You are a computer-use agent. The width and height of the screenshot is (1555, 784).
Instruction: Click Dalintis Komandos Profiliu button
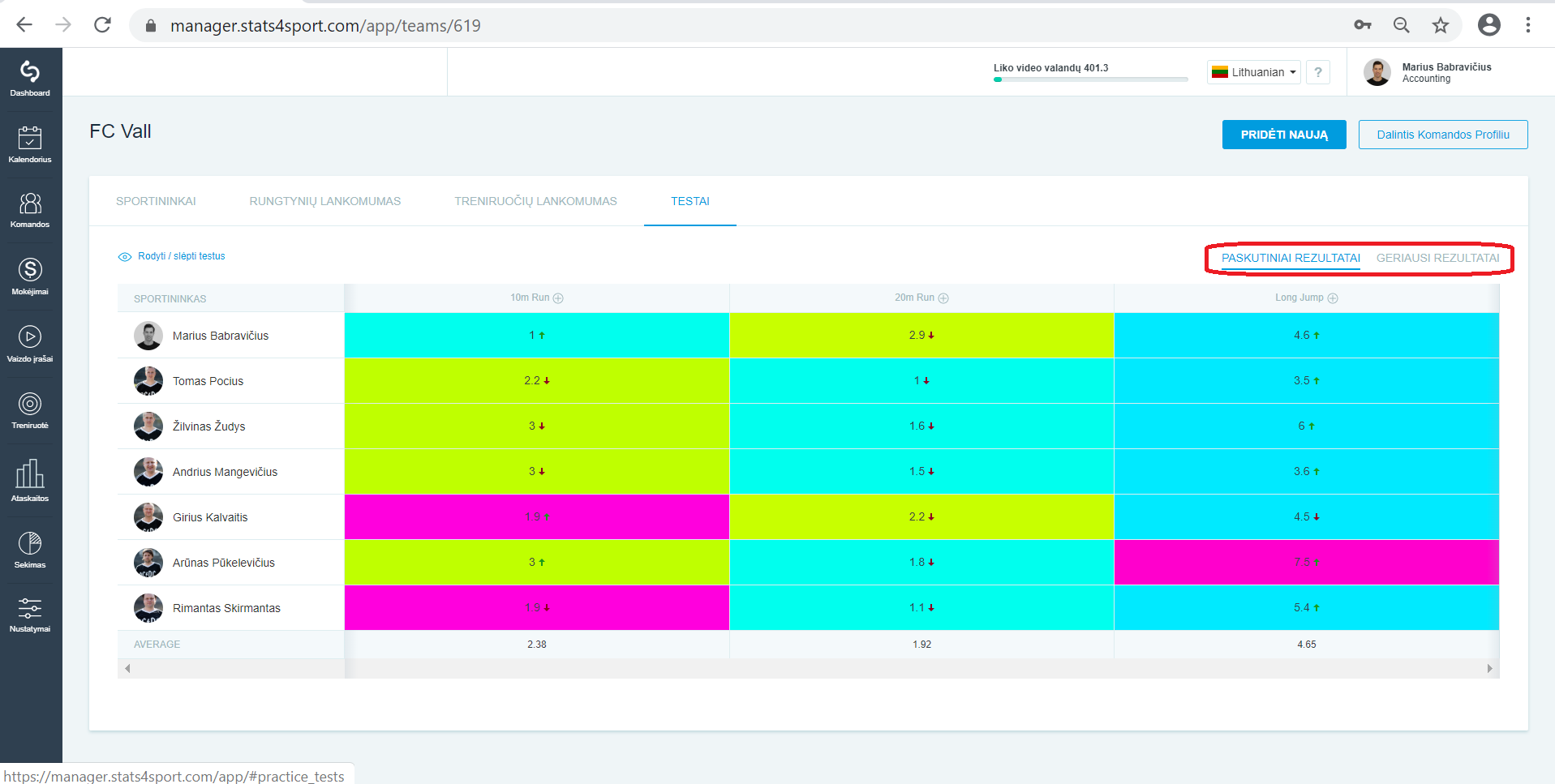1443,135
